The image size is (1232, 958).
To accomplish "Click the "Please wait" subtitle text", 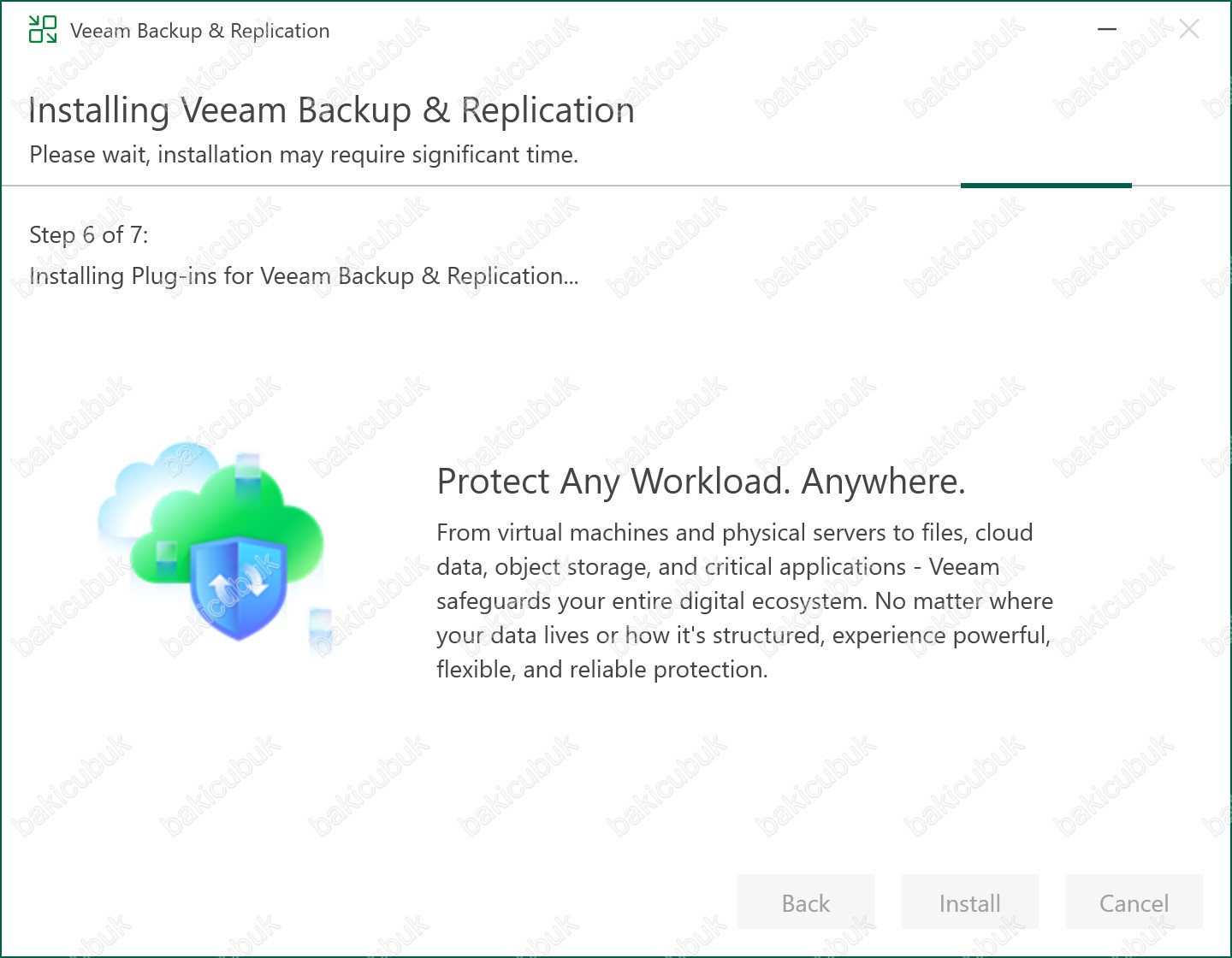I will click(x=304, y=155).
